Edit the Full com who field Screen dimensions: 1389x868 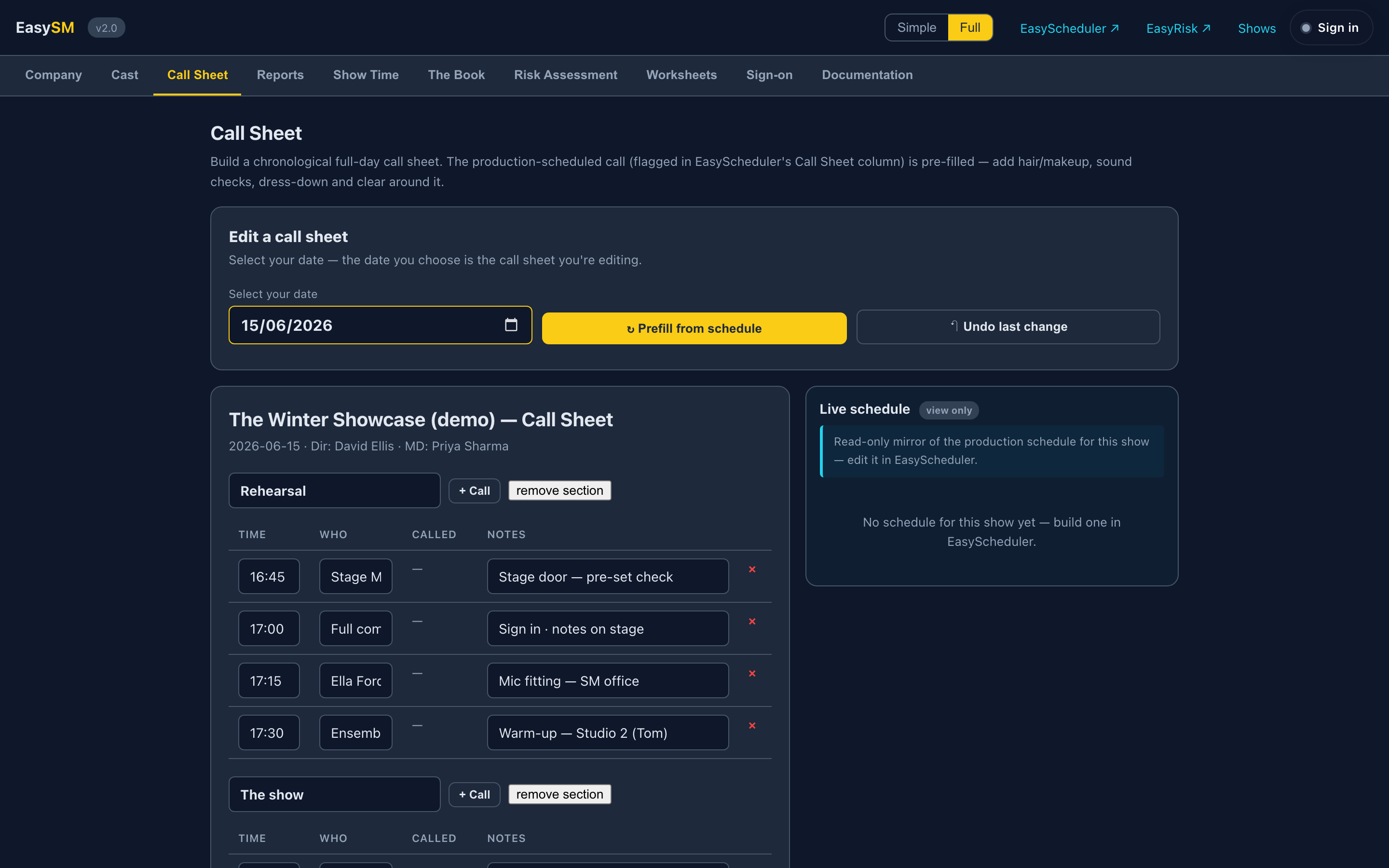click(x=355, y=629)
